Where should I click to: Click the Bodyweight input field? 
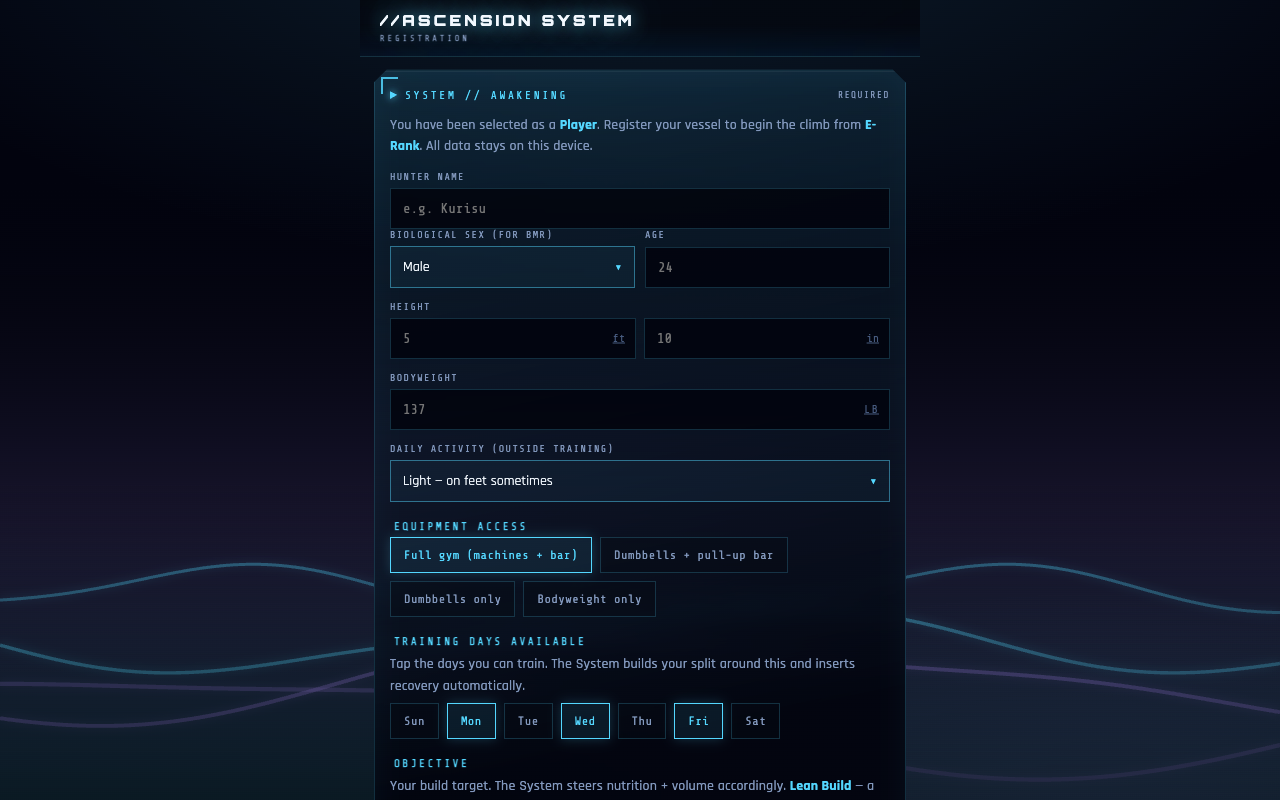[x=639, y=409]
